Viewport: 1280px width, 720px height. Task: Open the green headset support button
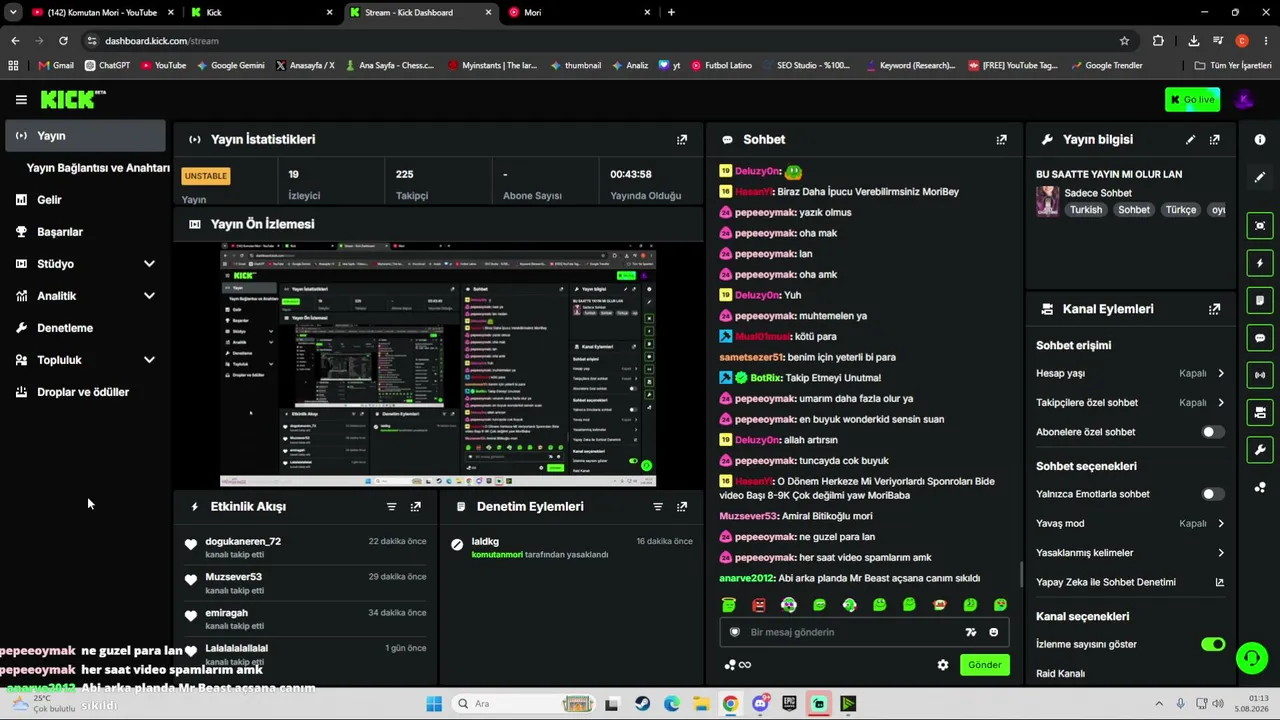click(1251, 657)
